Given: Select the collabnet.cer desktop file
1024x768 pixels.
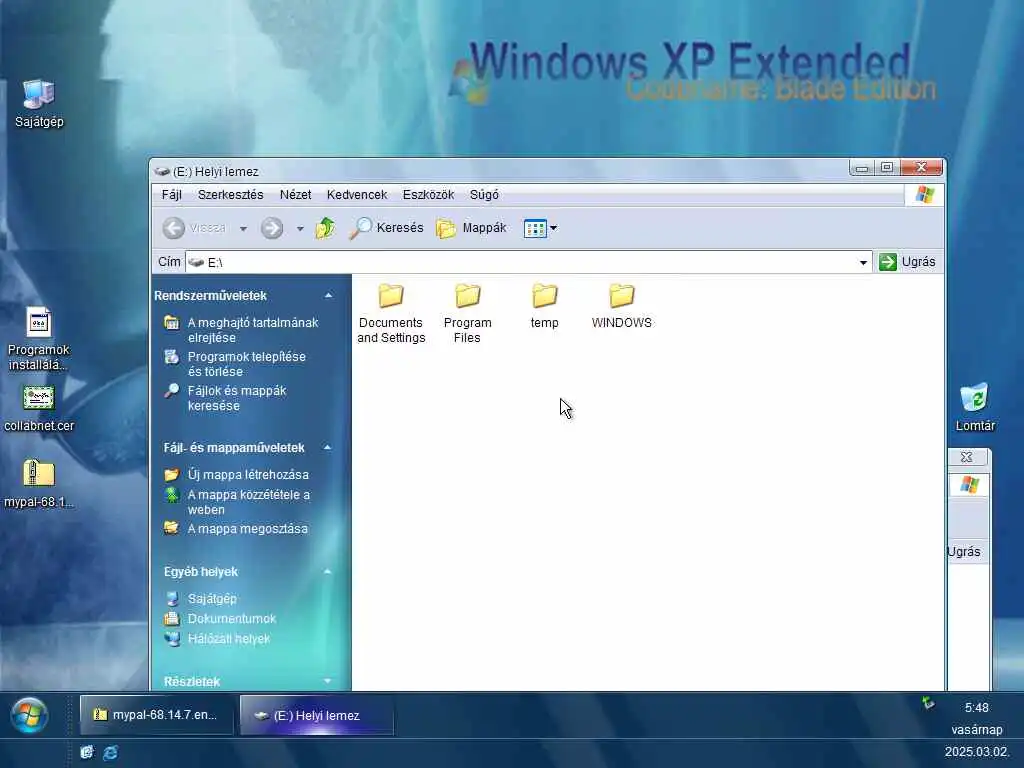Looking at the screenshot, I should click(39, 409).
